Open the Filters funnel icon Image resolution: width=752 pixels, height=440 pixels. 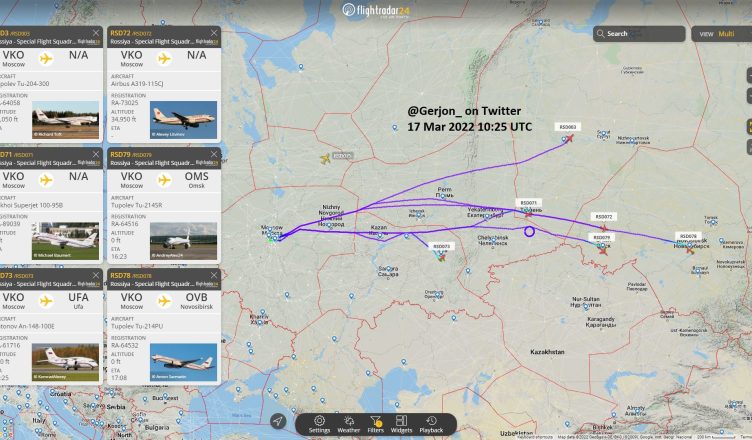tap(376, 424)
